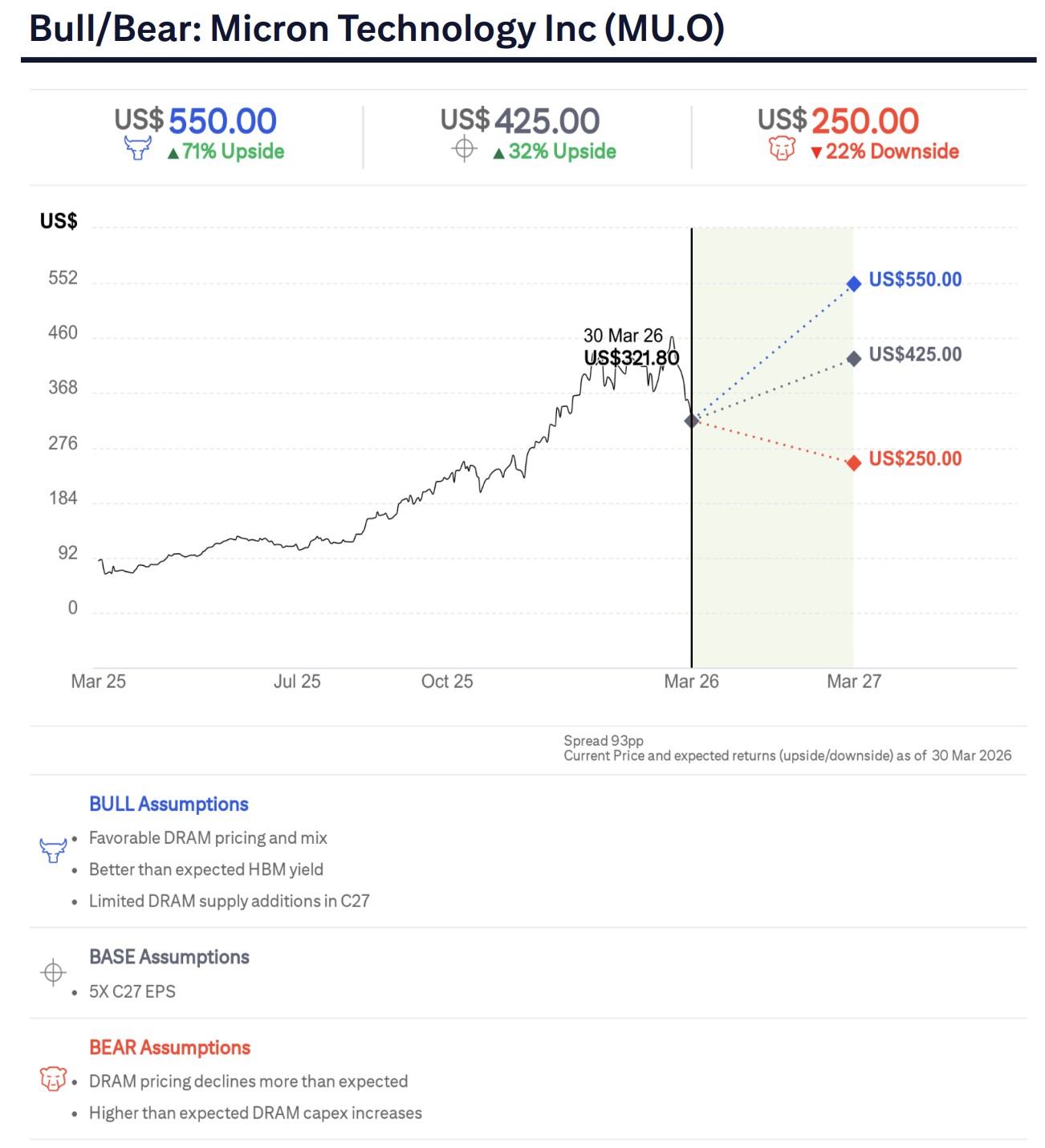
Task: Click the blue bull target diamond on chart
Action: pos(854,283)
